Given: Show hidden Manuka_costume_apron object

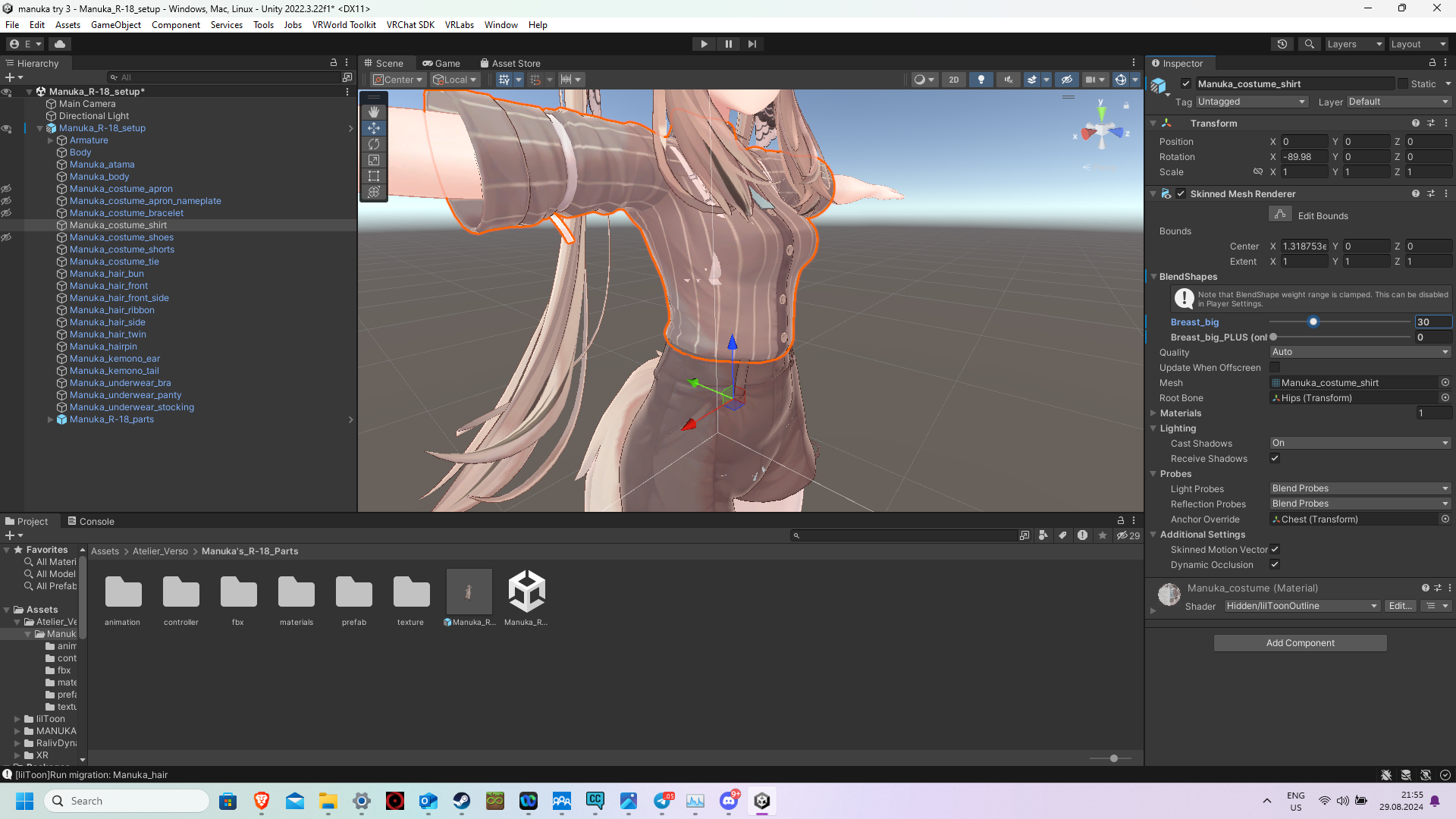Looking at the screenshot, I should [6, 189].
